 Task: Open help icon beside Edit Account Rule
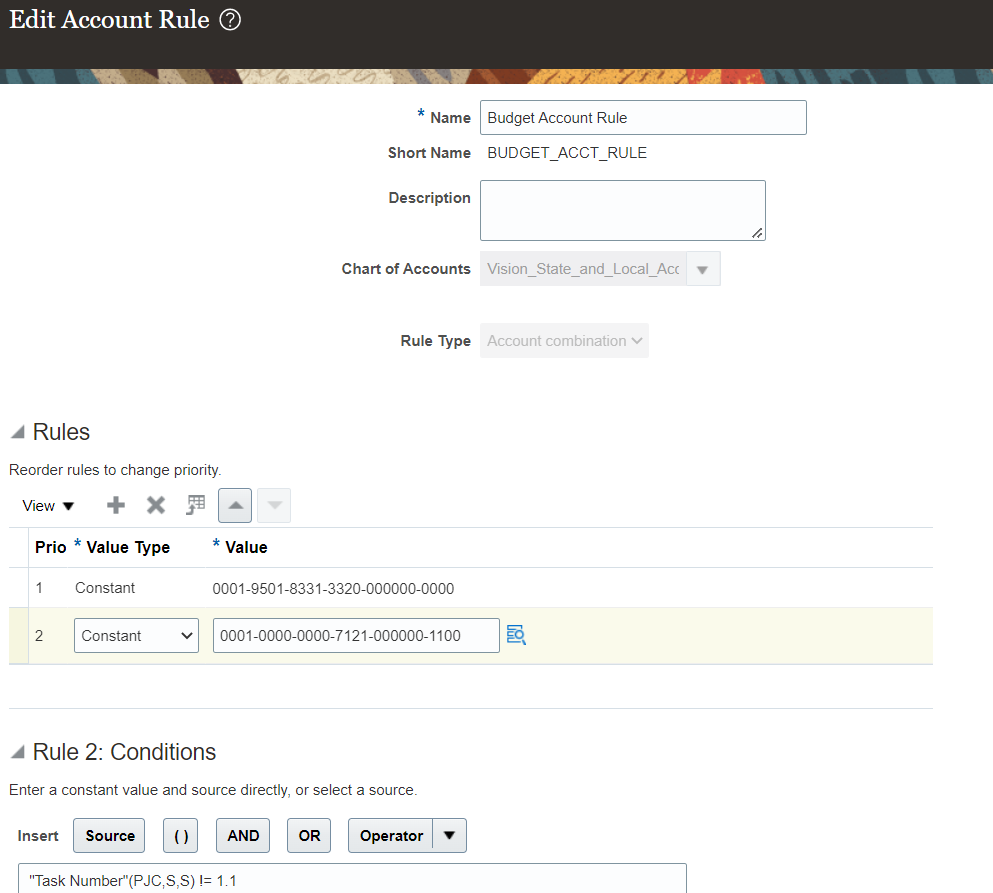230,20
